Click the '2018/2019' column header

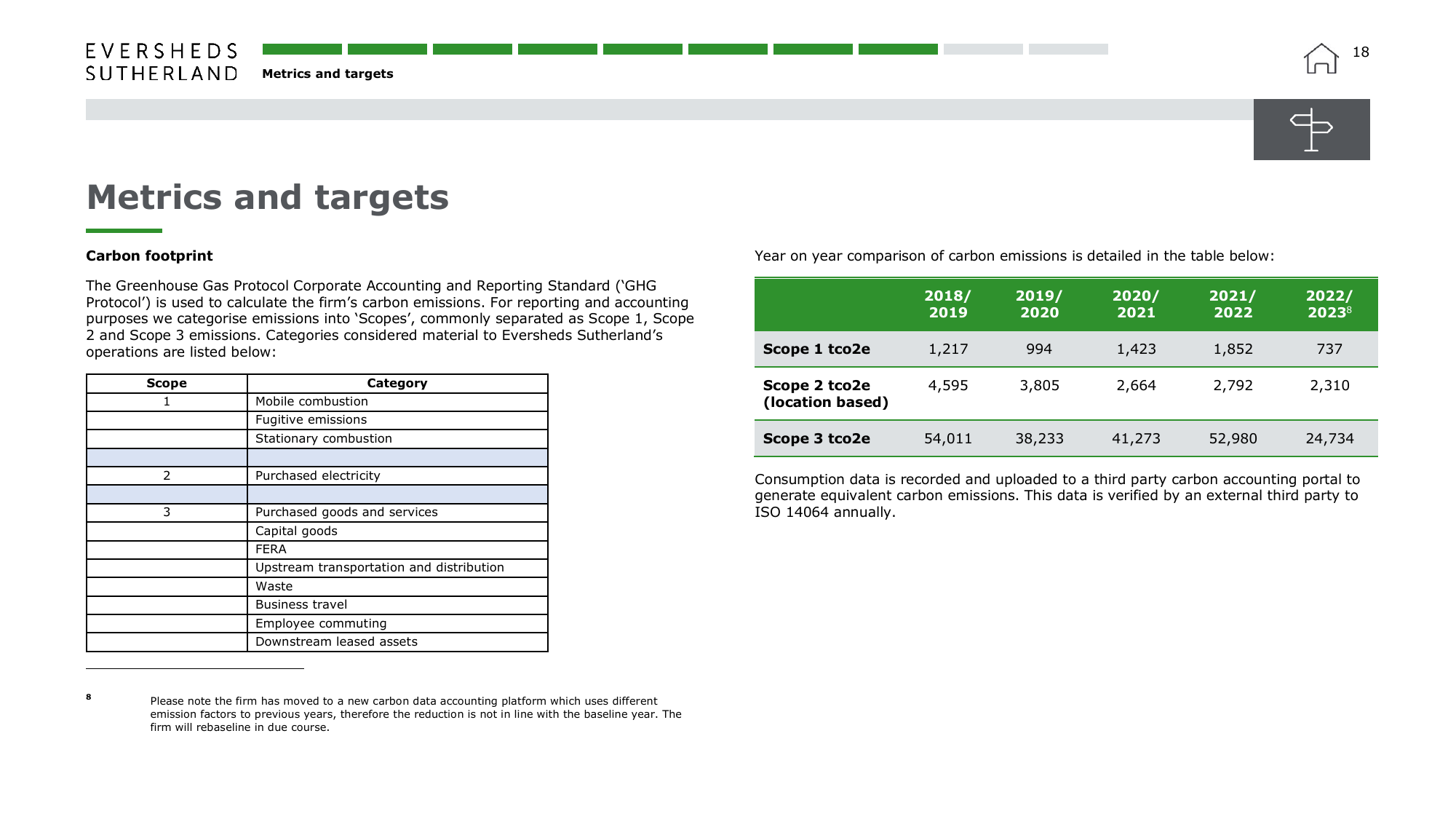click(x=947, y=304)
